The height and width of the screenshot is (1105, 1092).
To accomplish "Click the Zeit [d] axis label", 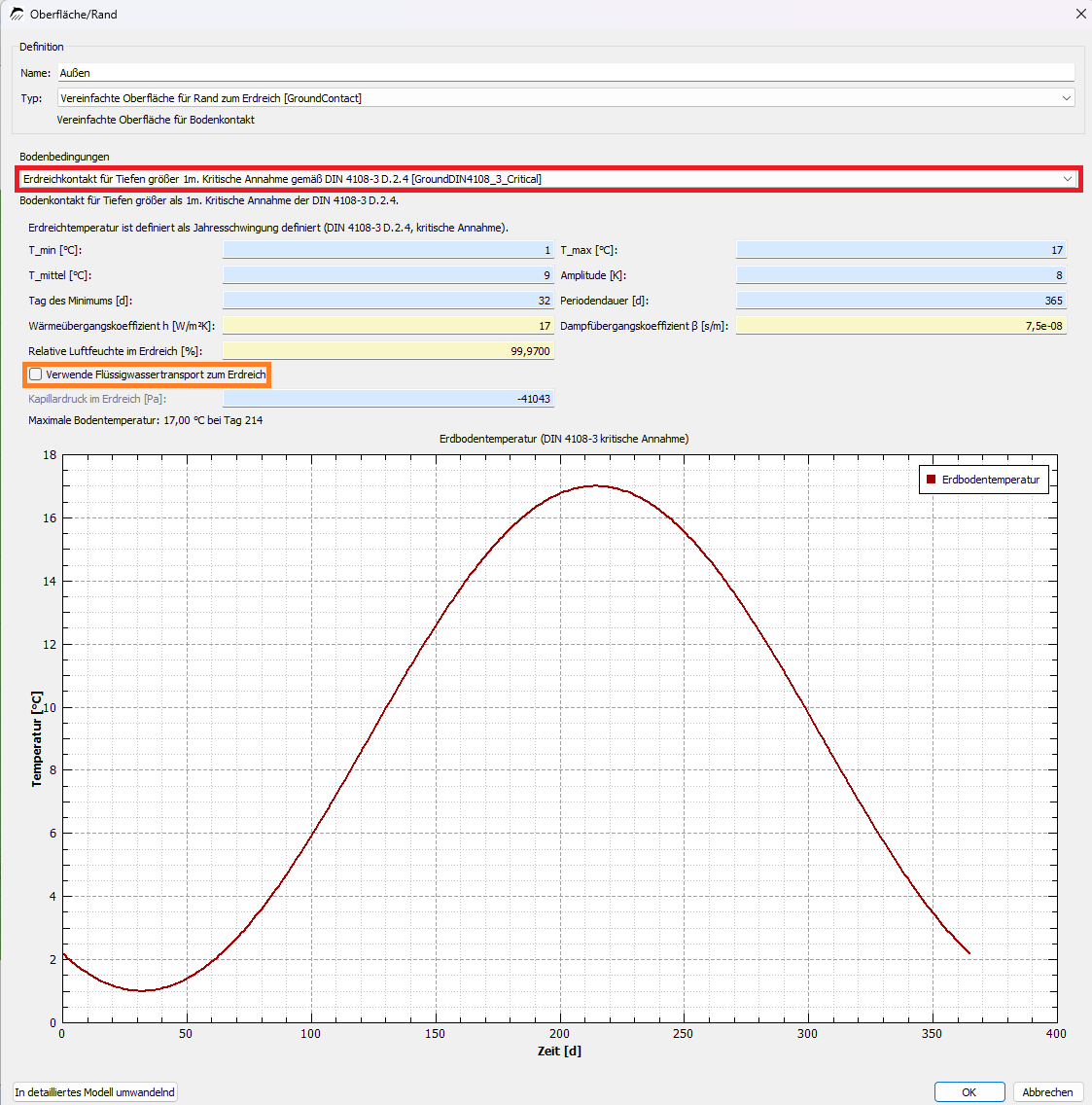I will (559, 1051).
